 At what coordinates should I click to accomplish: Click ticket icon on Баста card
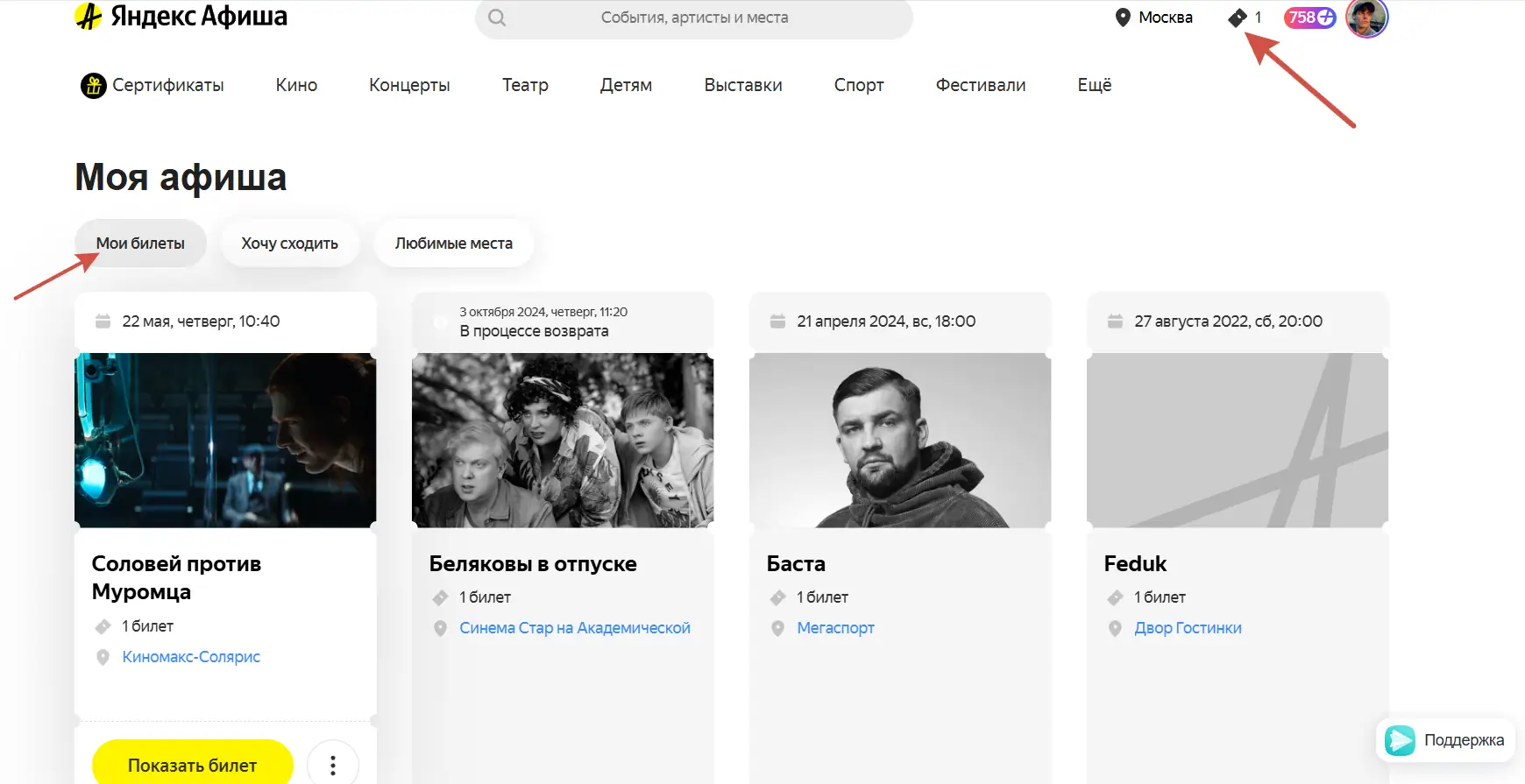pyautogui.click(x=777, y=597)
